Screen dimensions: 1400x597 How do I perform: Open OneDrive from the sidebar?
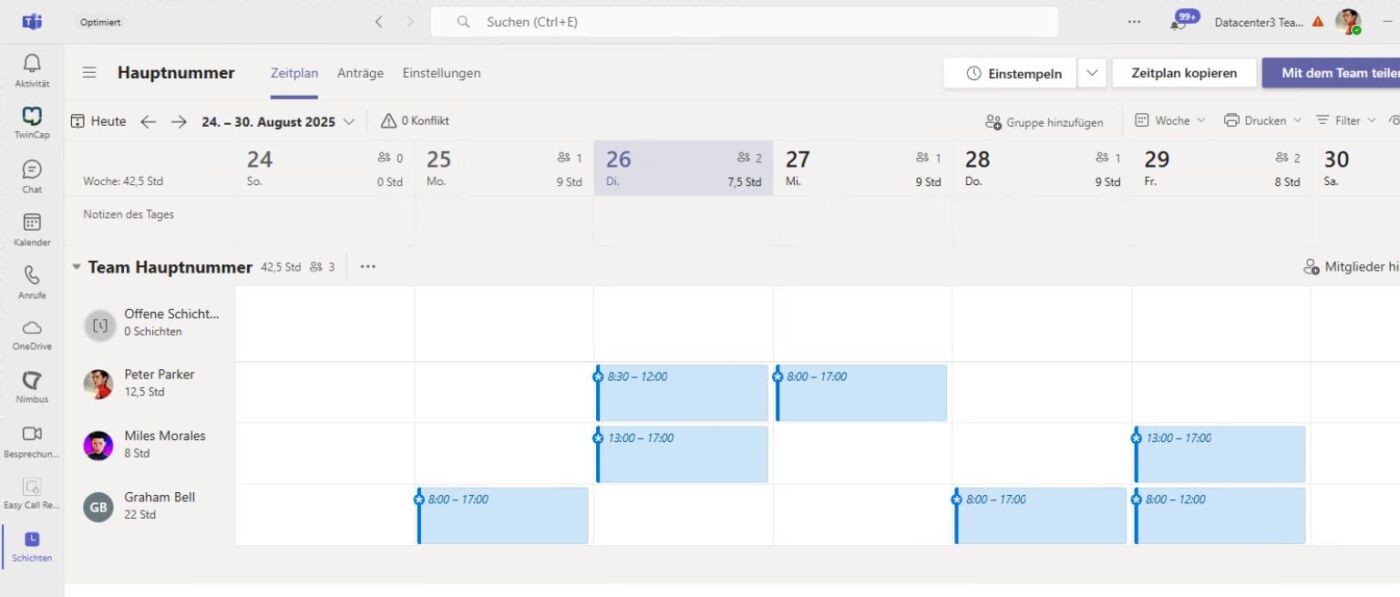point(31,332)
